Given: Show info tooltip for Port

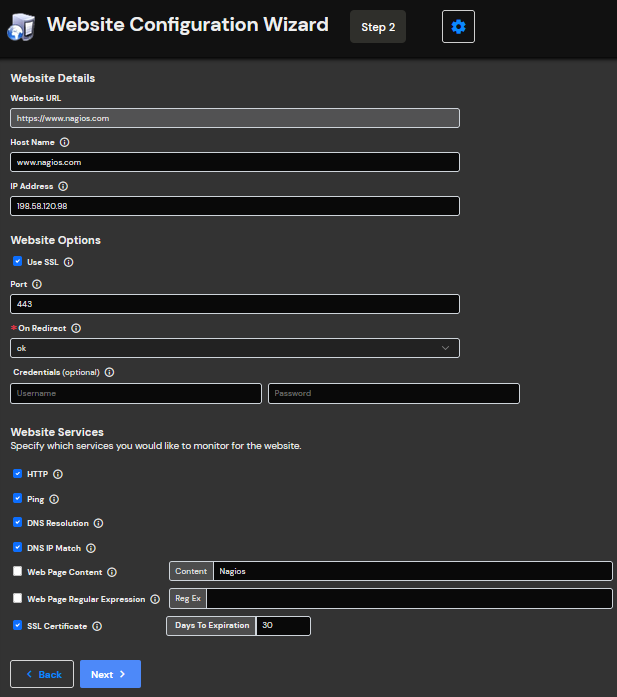Looking at the screenshot, I should pyautogui.click(x=37, y=284).
